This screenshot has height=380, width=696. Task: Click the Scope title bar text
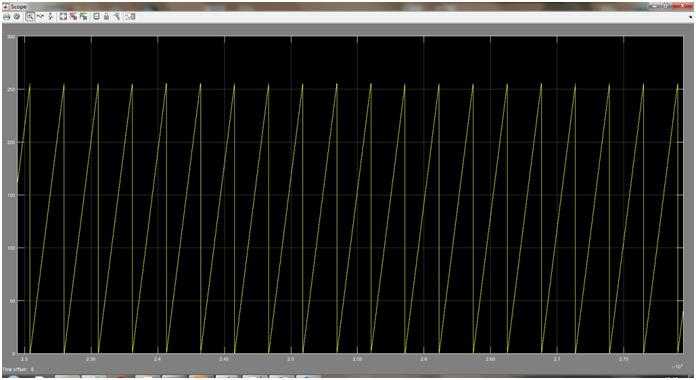point(19,7)
